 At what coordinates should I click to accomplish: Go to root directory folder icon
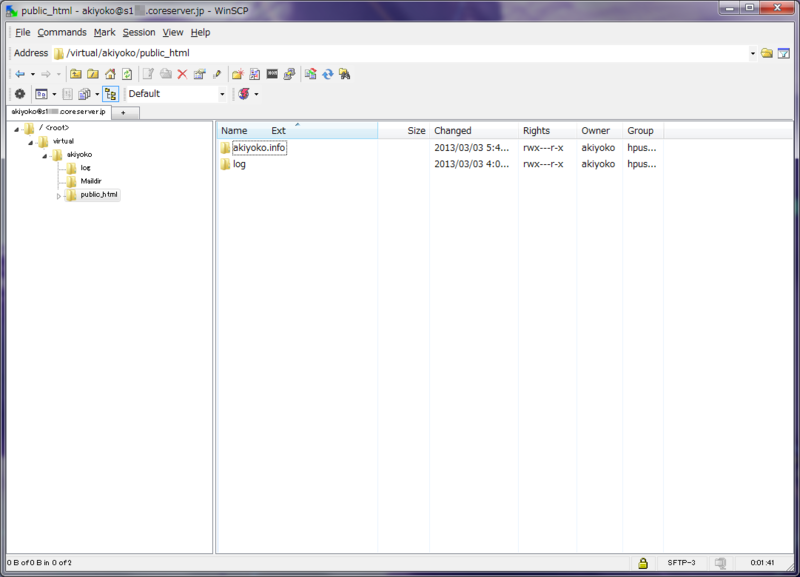pyautogui.click(x=93, y=74)
